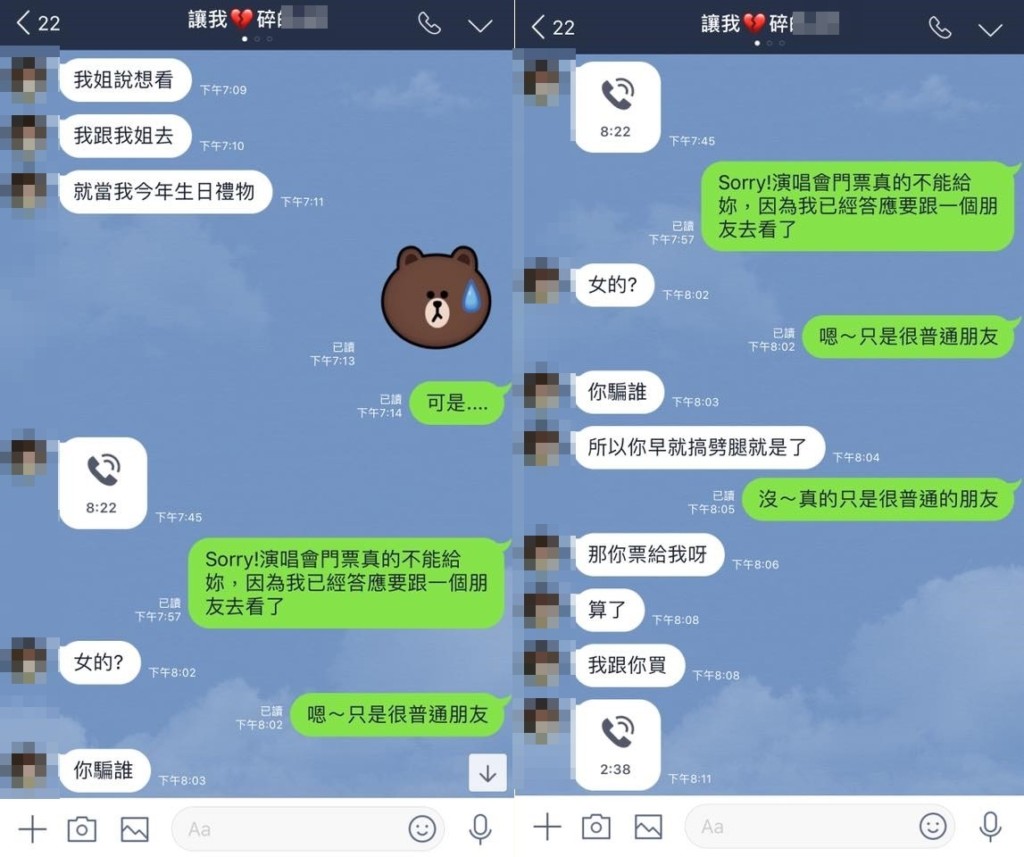Tap microphone icon in left chat
The image size is (1024, 857).
pyautogui.click(x=481, y=829)
